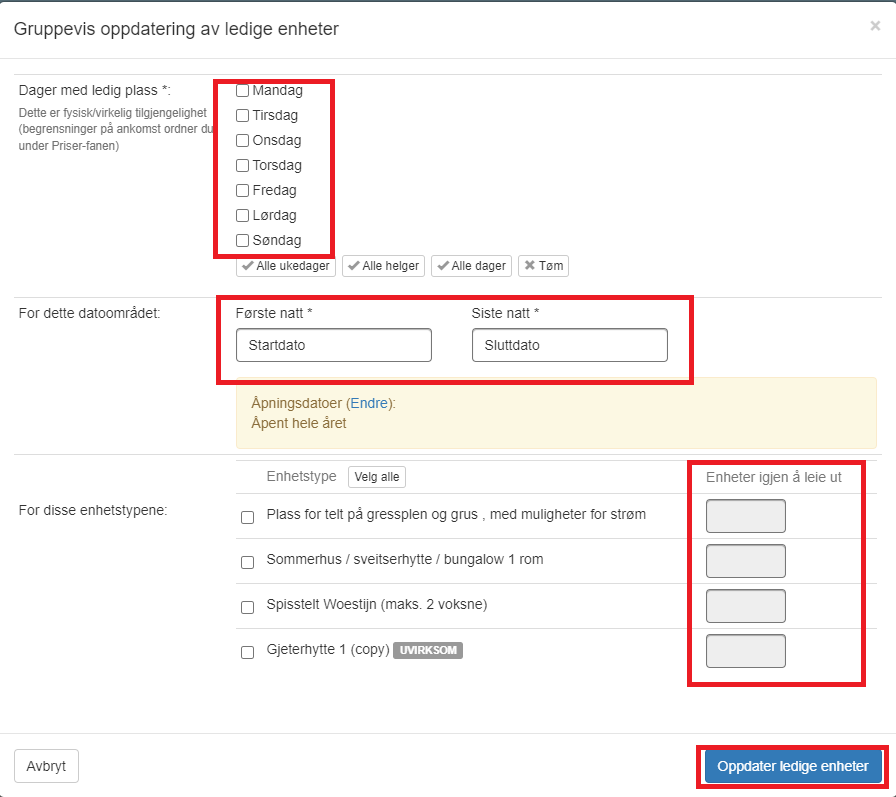The width and height of the screenshot is (896, 797).
Task: Click the Avbryt button
Action: point(46,766)
